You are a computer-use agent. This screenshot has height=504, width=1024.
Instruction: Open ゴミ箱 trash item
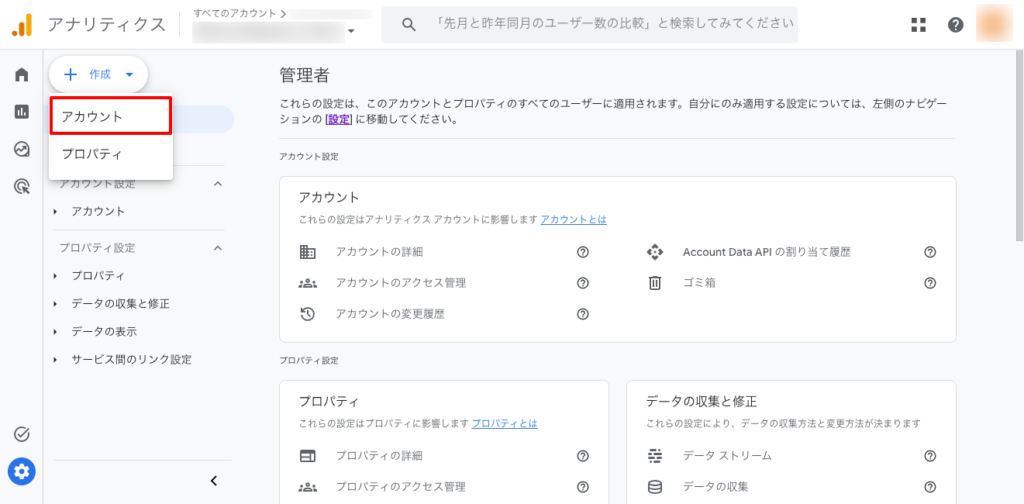pos(699,283)
